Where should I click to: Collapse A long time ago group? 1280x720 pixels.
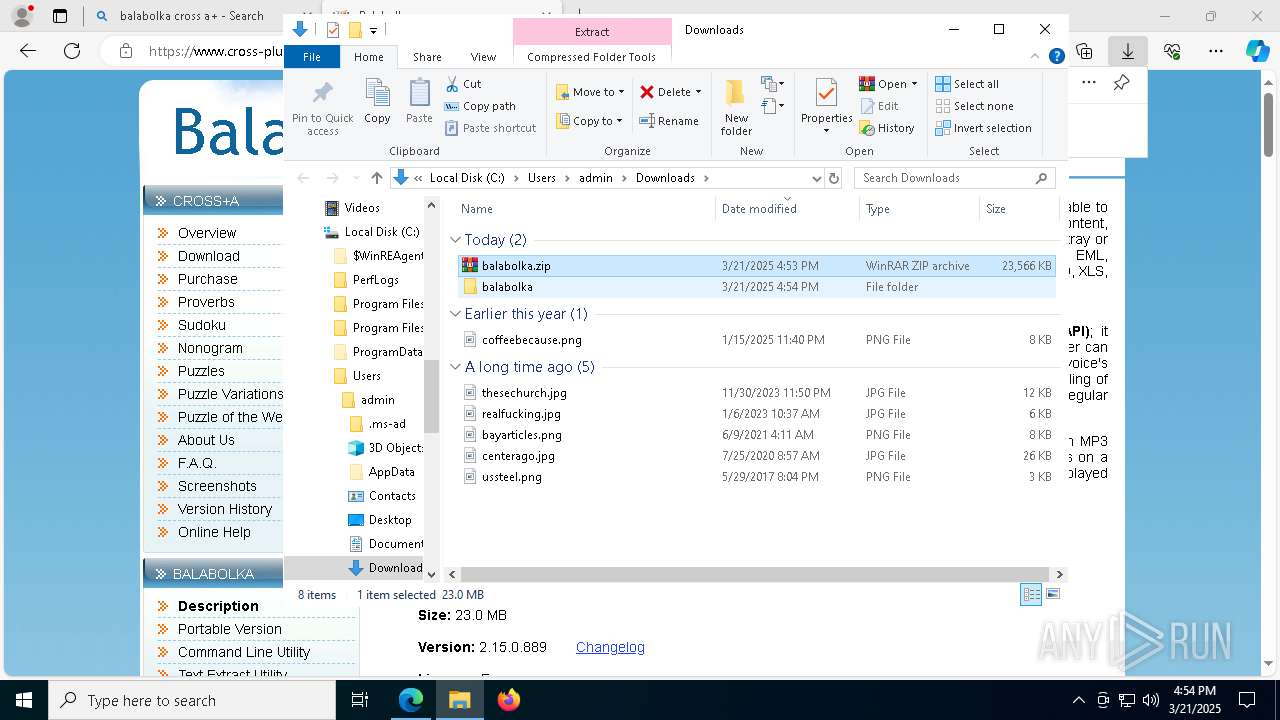(x=455, y=367)
